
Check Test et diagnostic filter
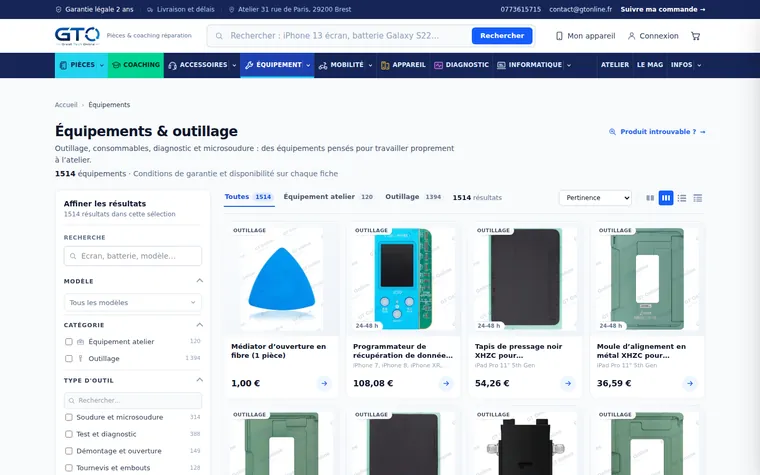pyautogui.click(x=69, y=434)
